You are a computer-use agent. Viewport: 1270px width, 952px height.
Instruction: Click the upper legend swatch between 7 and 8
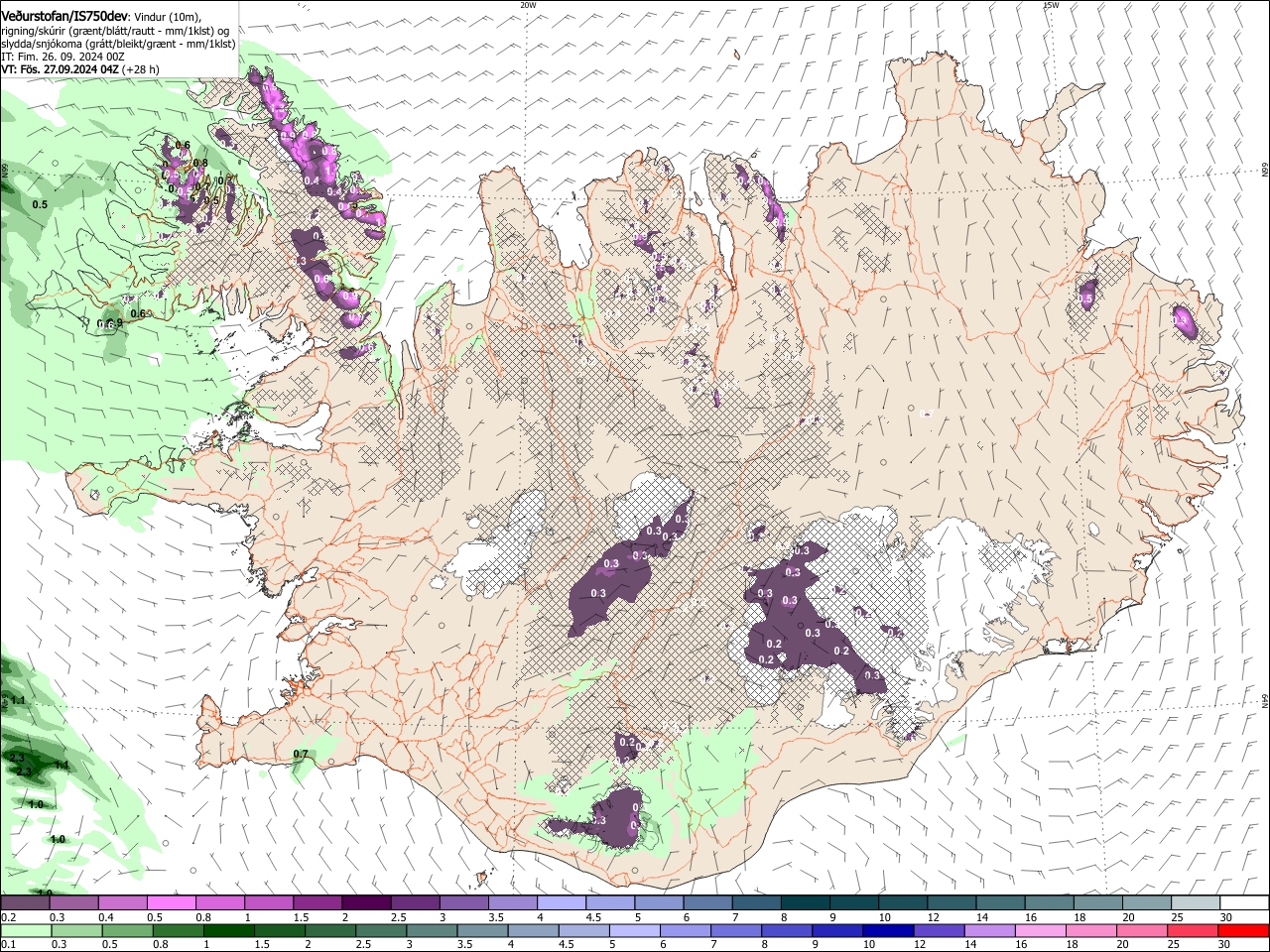pos(756,903)
